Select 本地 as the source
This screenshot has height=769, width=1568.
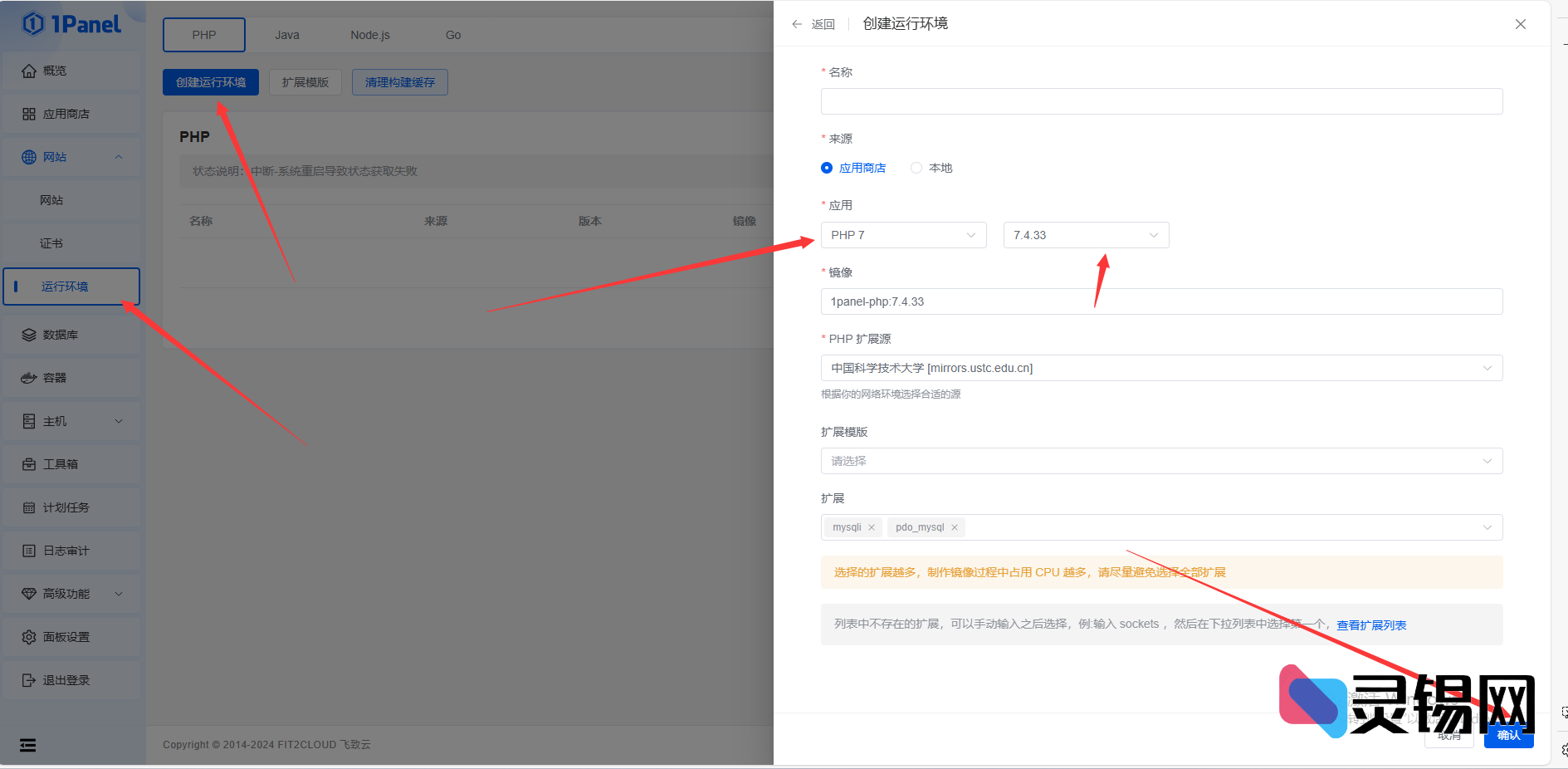click(931, 168)
